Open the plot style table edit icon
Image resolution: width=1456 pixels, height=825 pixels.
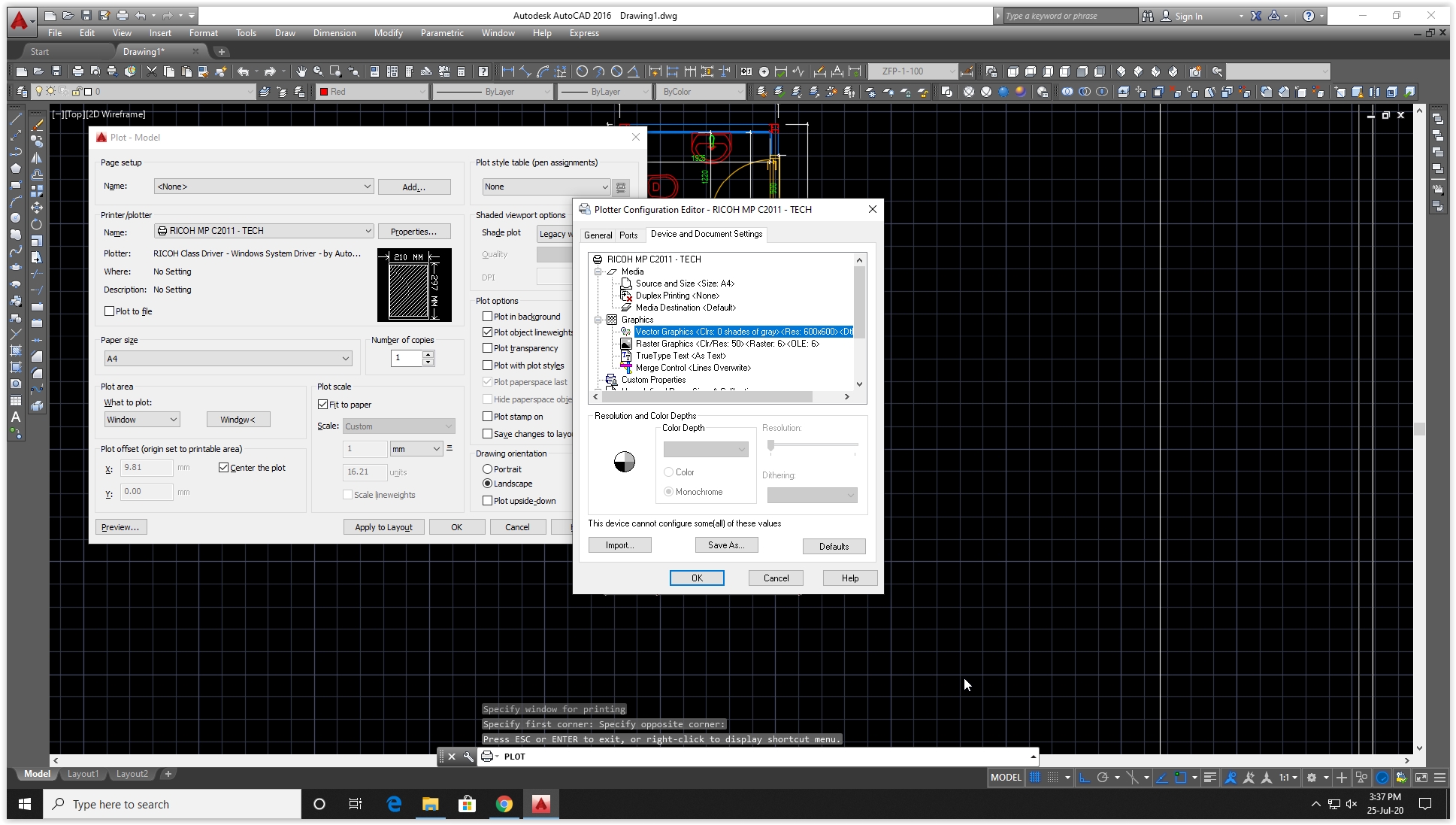pos(621,187)
